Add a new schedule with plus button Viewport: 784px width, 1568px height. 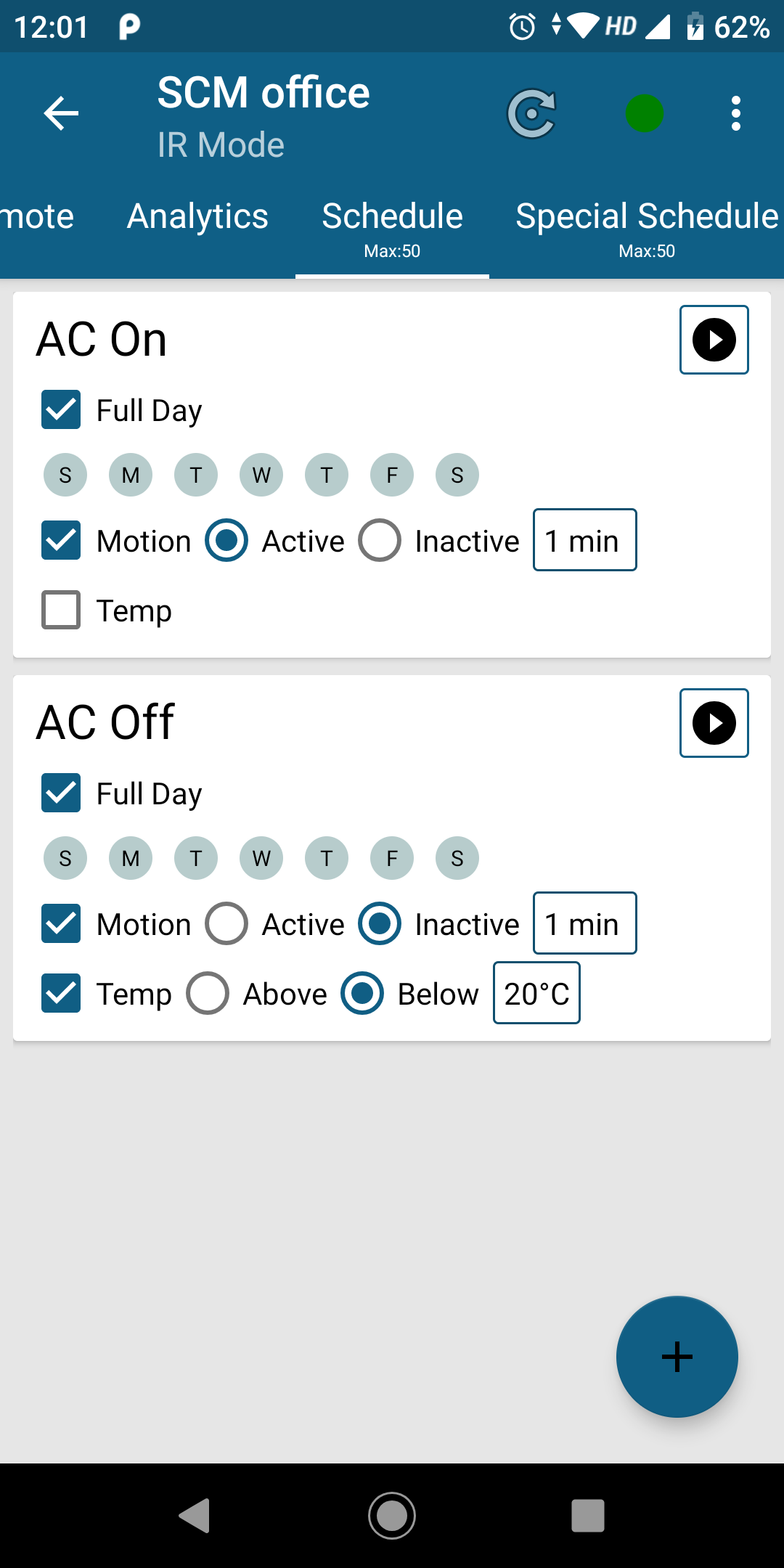(677, 1357)
